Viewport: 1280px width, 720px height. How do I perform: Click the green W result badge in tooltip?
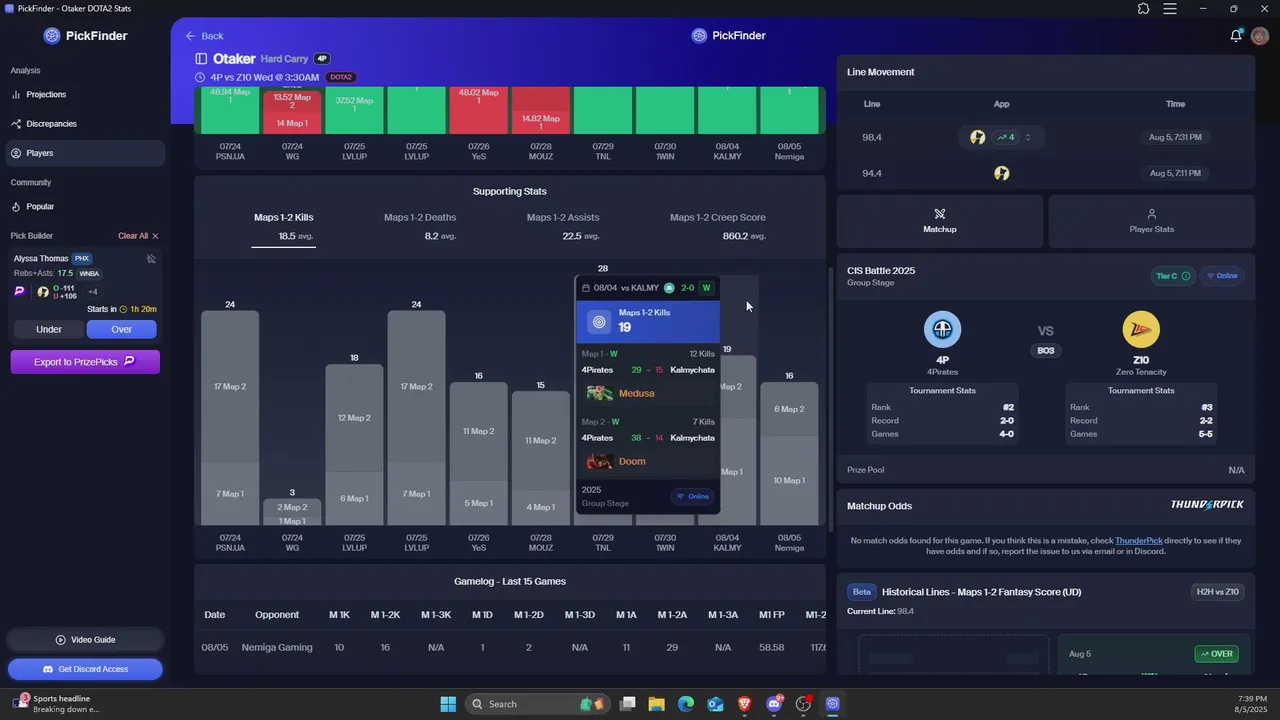(706, 288)
